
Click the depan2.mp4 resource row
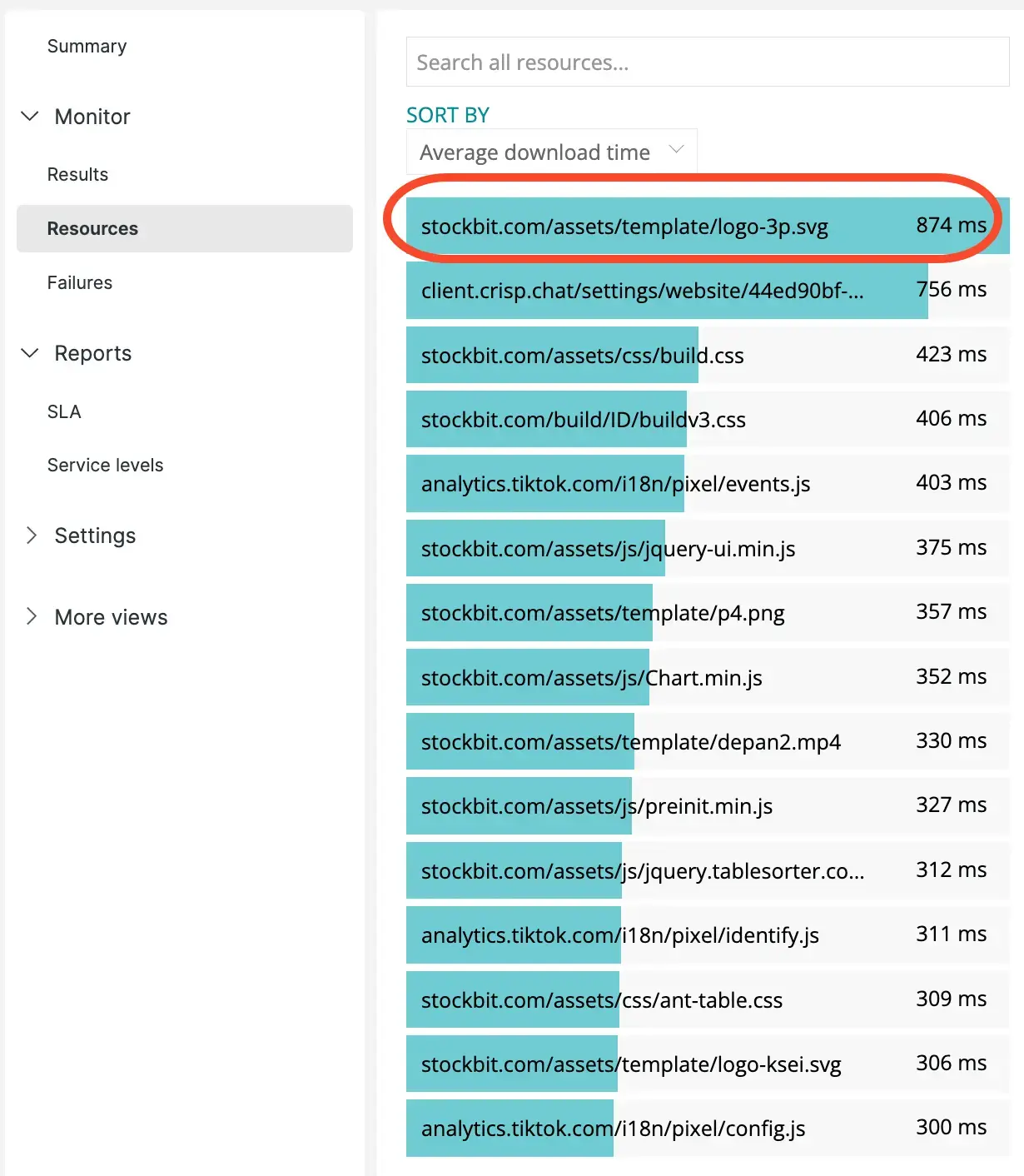(630, 742)
